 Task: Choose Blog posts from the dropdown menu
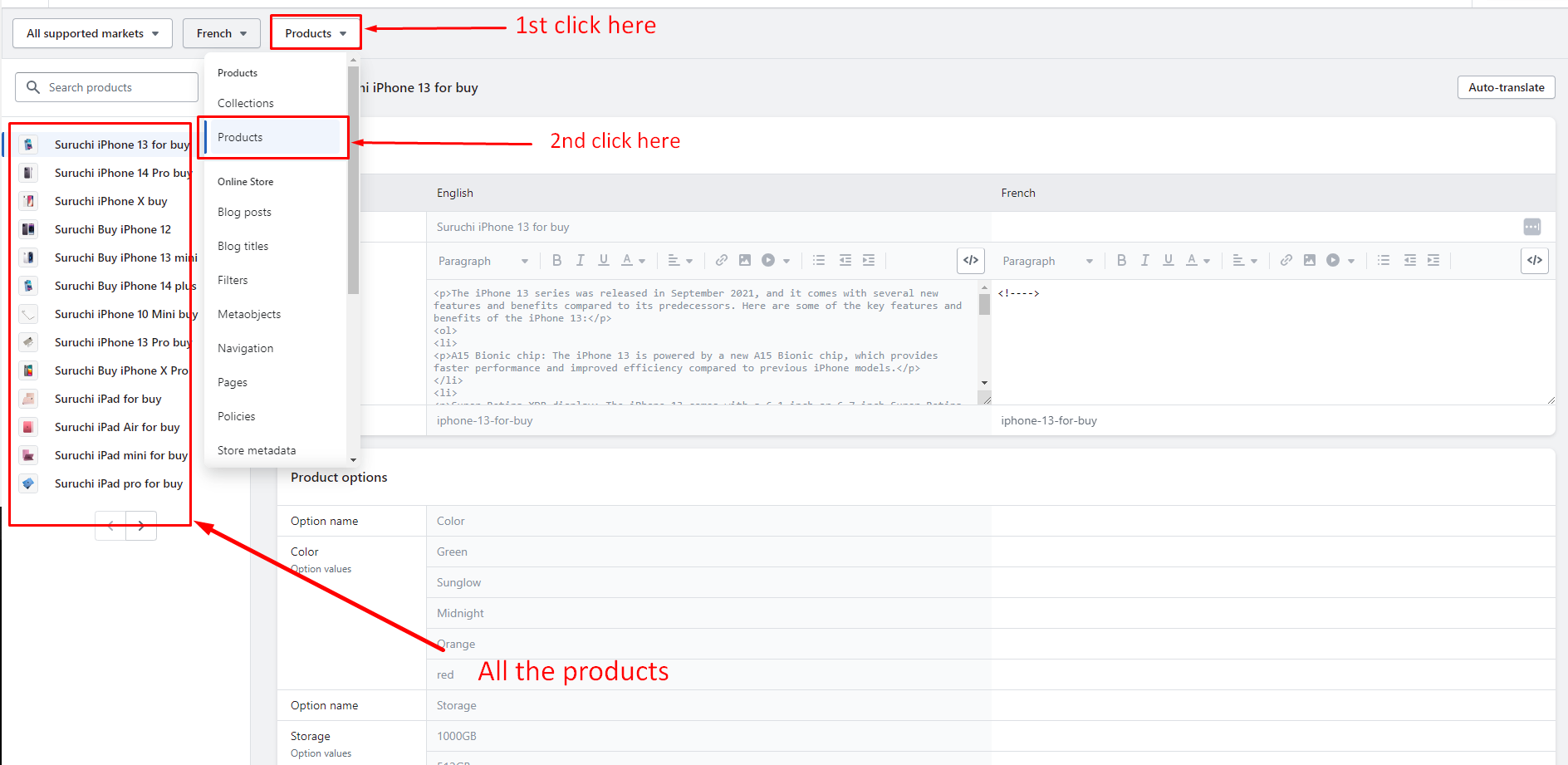pos(244,212)
